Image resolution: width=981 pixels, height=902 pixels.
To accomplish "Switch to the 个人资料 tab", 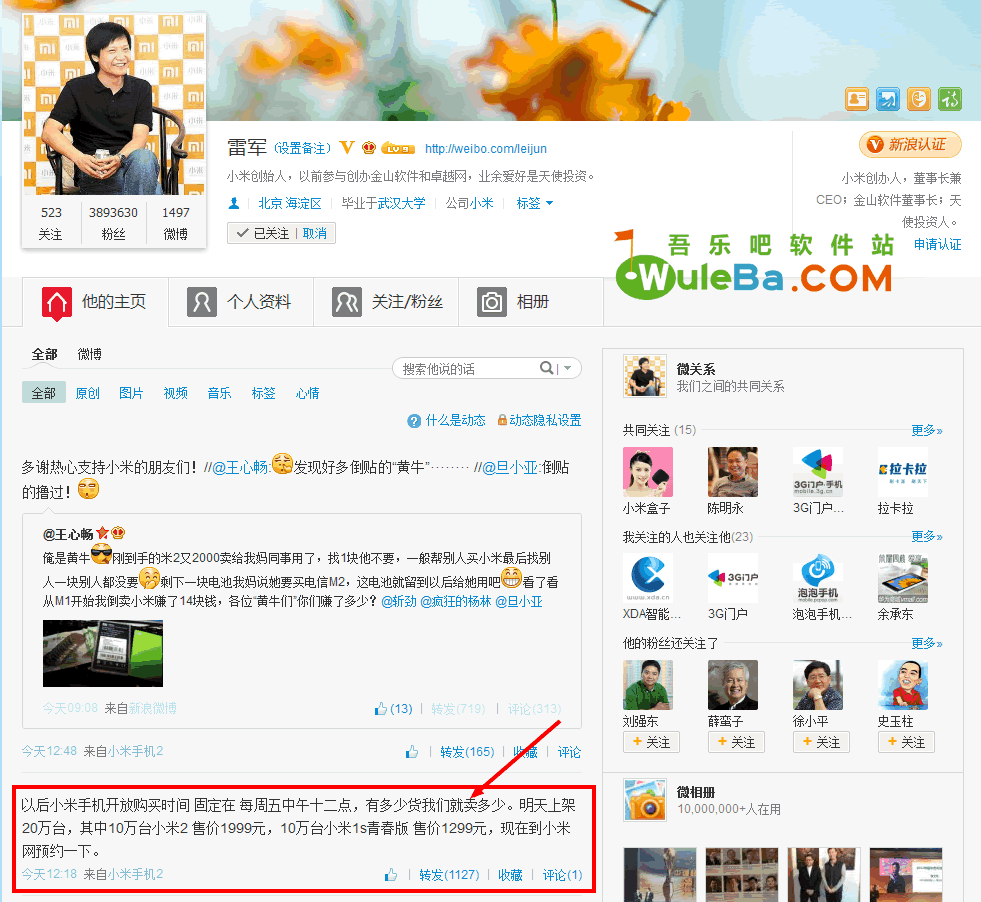I will point(241,302).
